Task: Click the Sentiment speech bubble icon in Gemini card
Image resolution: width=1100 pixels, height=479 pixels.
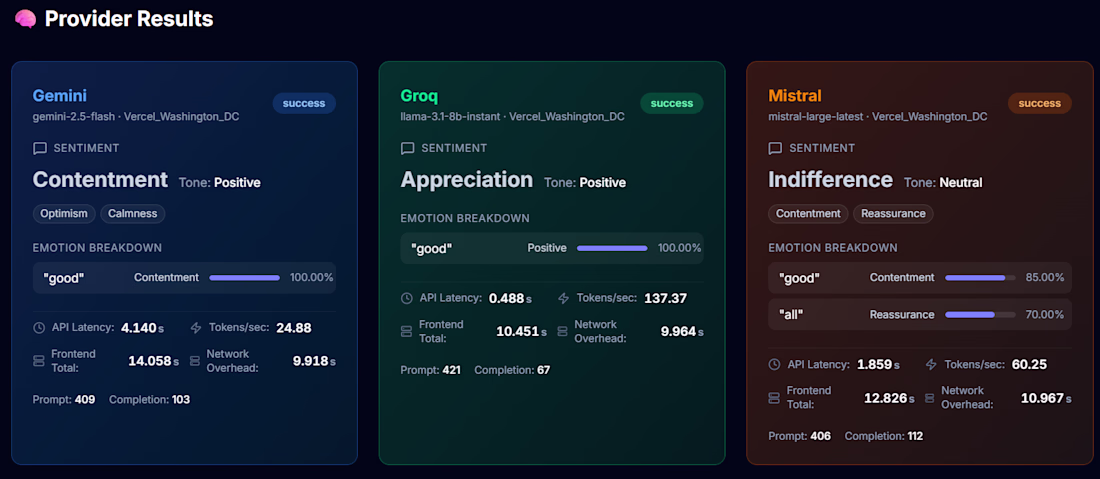Action: pyautogui.click(x=40, y=149)
